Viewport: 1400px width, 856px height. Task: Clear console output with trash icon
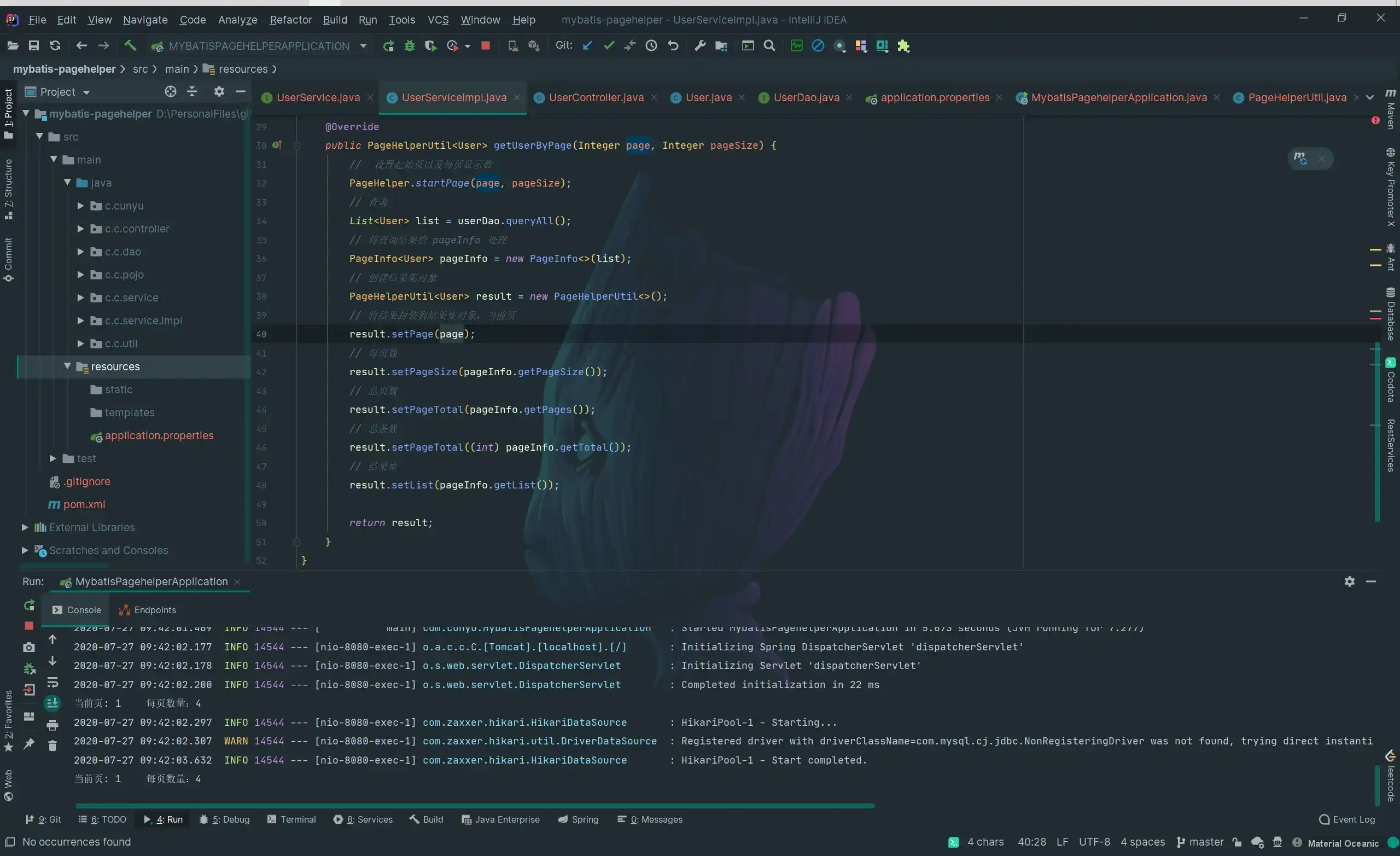tap(52, 746)
